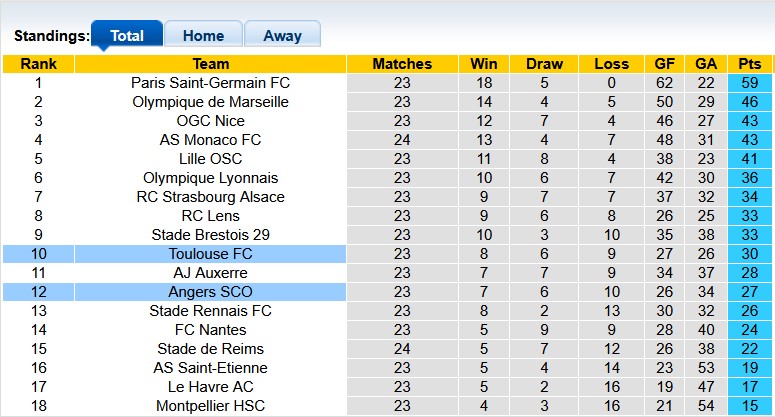Select the Away standings tab

coord(282,35)
